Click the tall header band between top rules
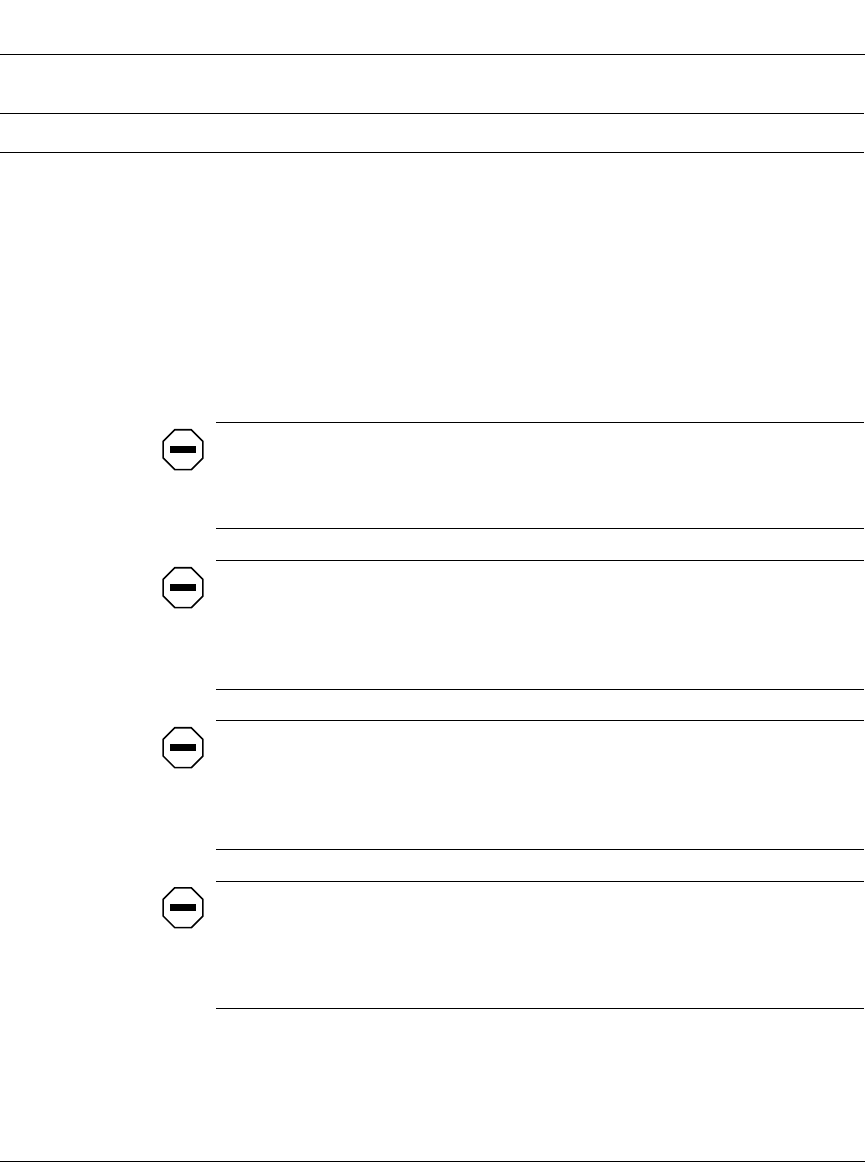Screen dimensions: 865x1162 coord(432,84)
